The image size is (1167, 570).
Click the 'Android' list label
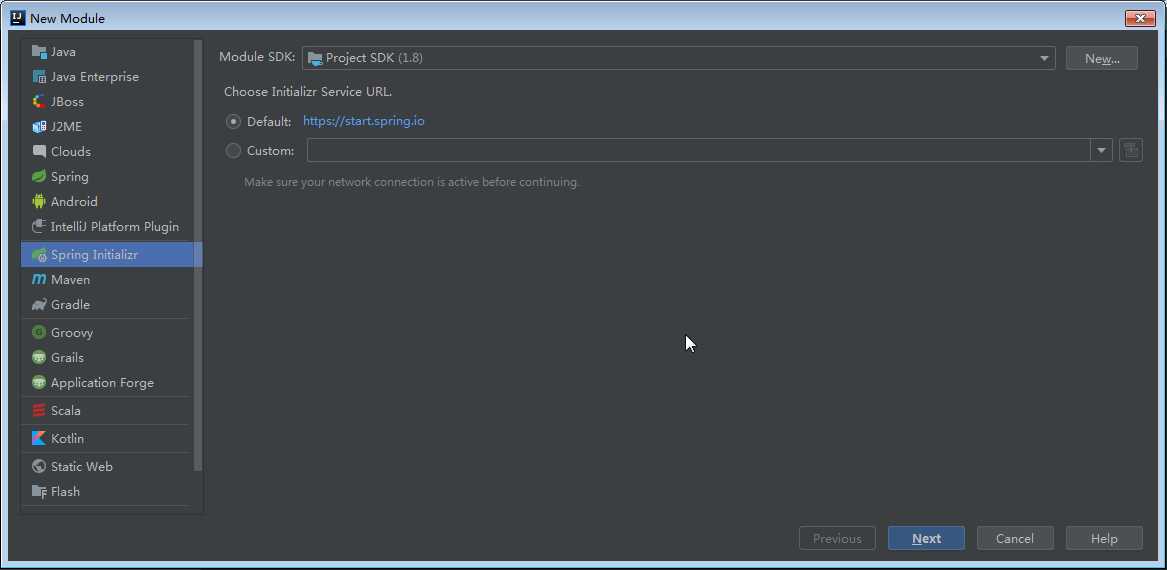(74, 202)
